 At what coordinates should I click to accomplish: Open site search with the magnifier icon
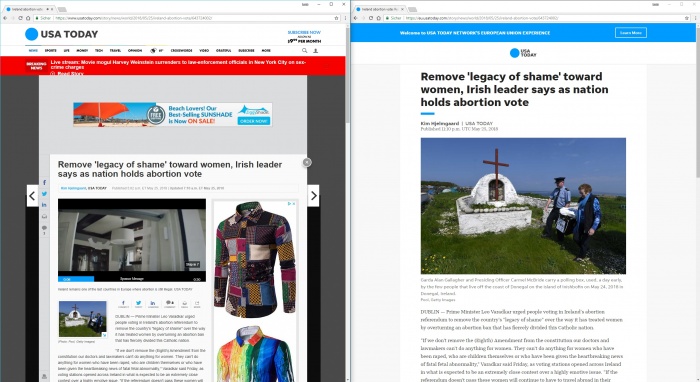click(x=304, y=50)
